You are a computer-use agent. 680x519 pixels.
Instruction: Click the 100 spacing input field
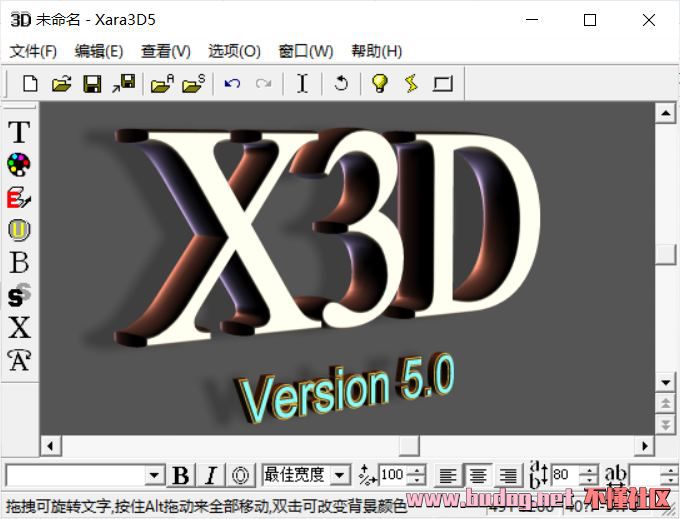[x=394, y=475]
